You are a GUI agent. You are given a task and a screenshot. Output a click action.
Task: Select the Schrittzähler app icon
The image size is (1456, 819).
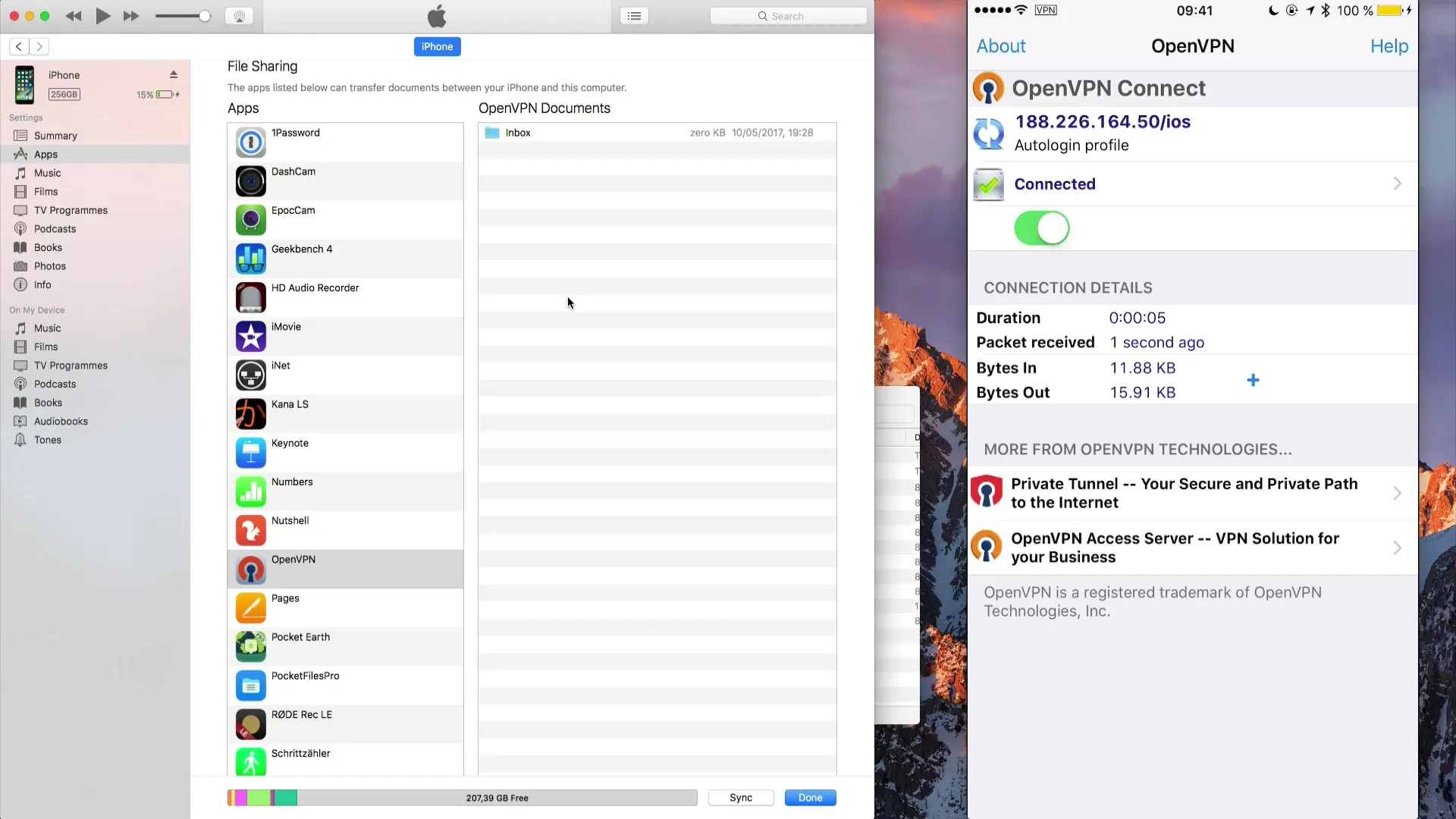click(250, 761)
